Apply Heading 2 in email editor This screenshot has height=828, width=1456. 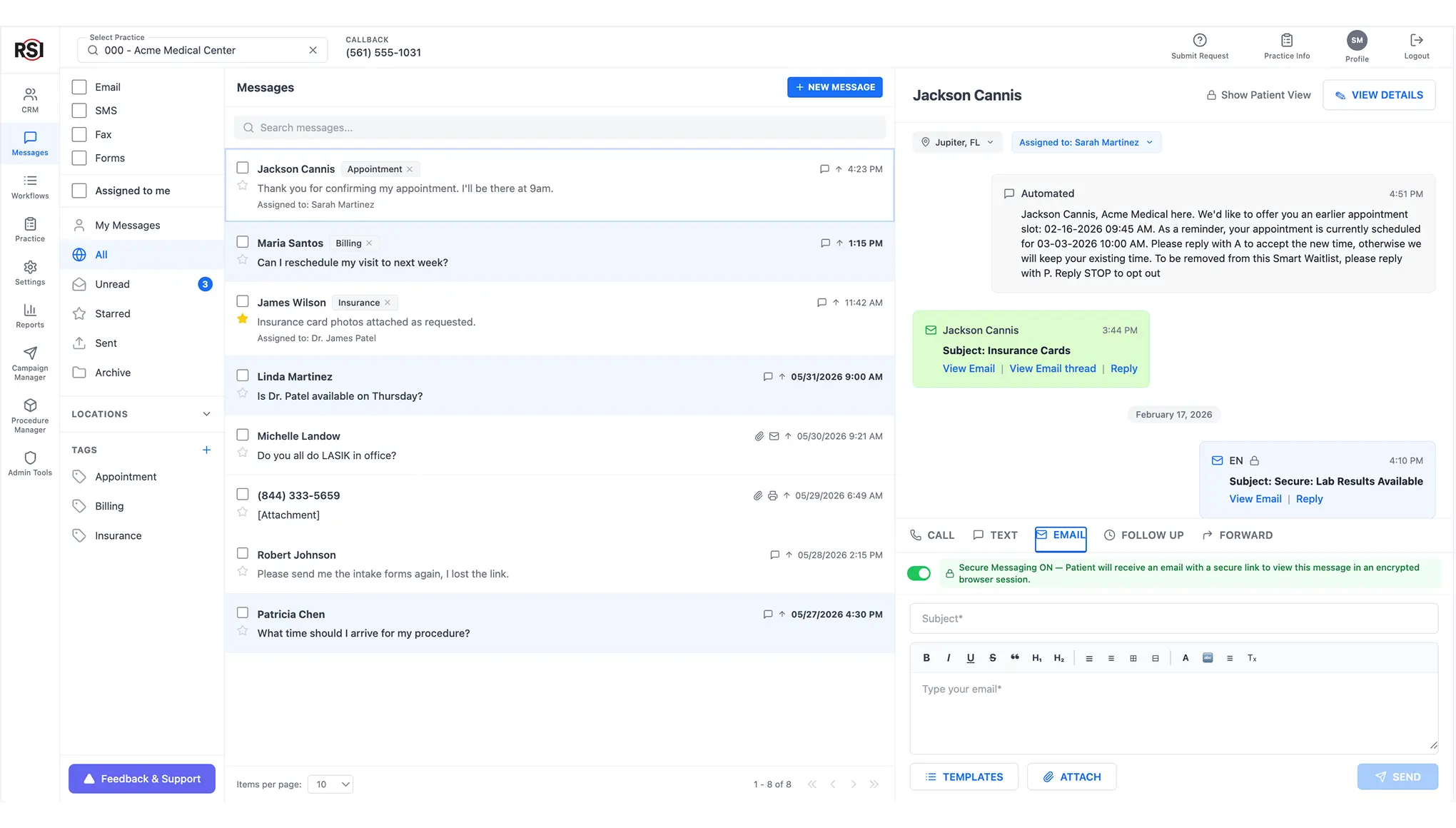(x=1059, y=658)
